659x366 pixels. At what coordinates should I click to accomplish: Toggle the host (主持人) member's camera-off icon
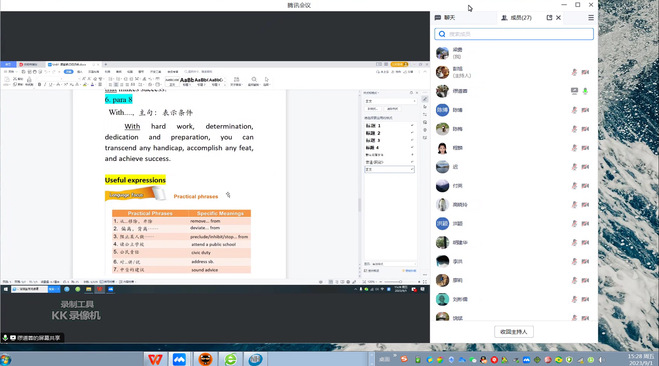[x=585, y=72]
